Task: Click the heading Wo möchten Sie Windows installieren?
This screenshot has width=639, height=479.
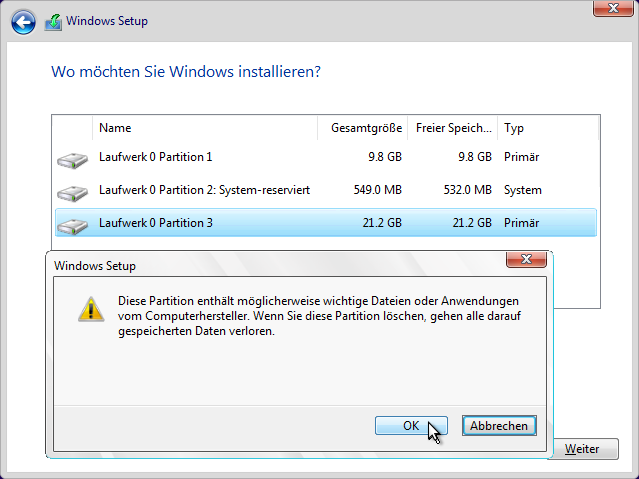Action: (x=186, y=72)
